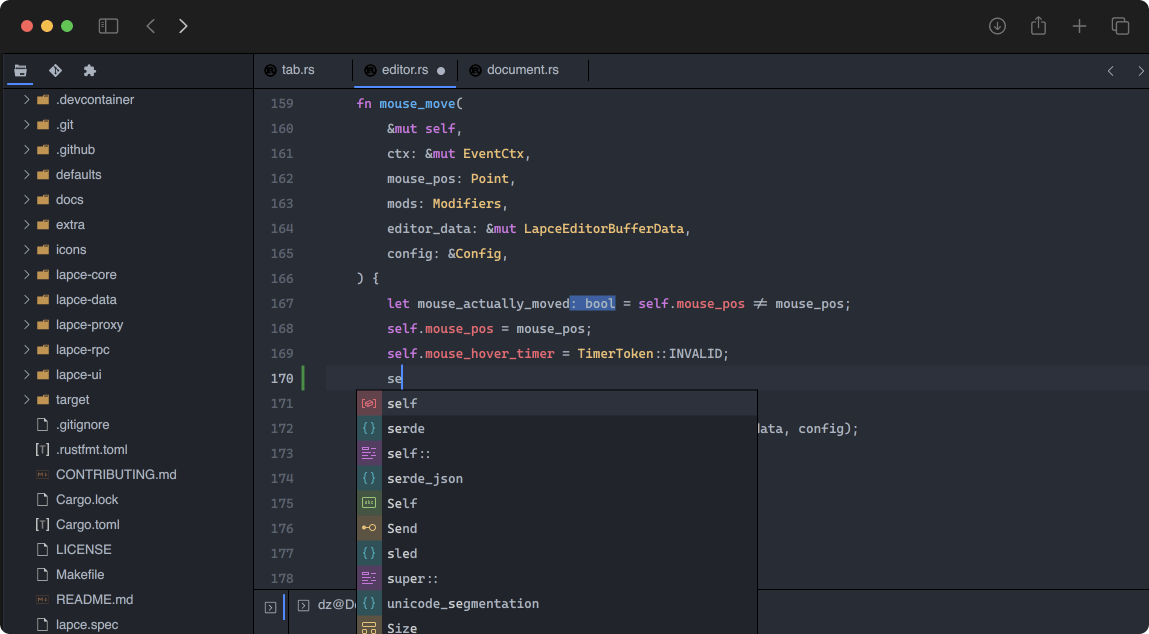Viewport: 1149px width, 634px height.
Task: Switch to the tab.rs tab
Action: click(x=300, y=70)
